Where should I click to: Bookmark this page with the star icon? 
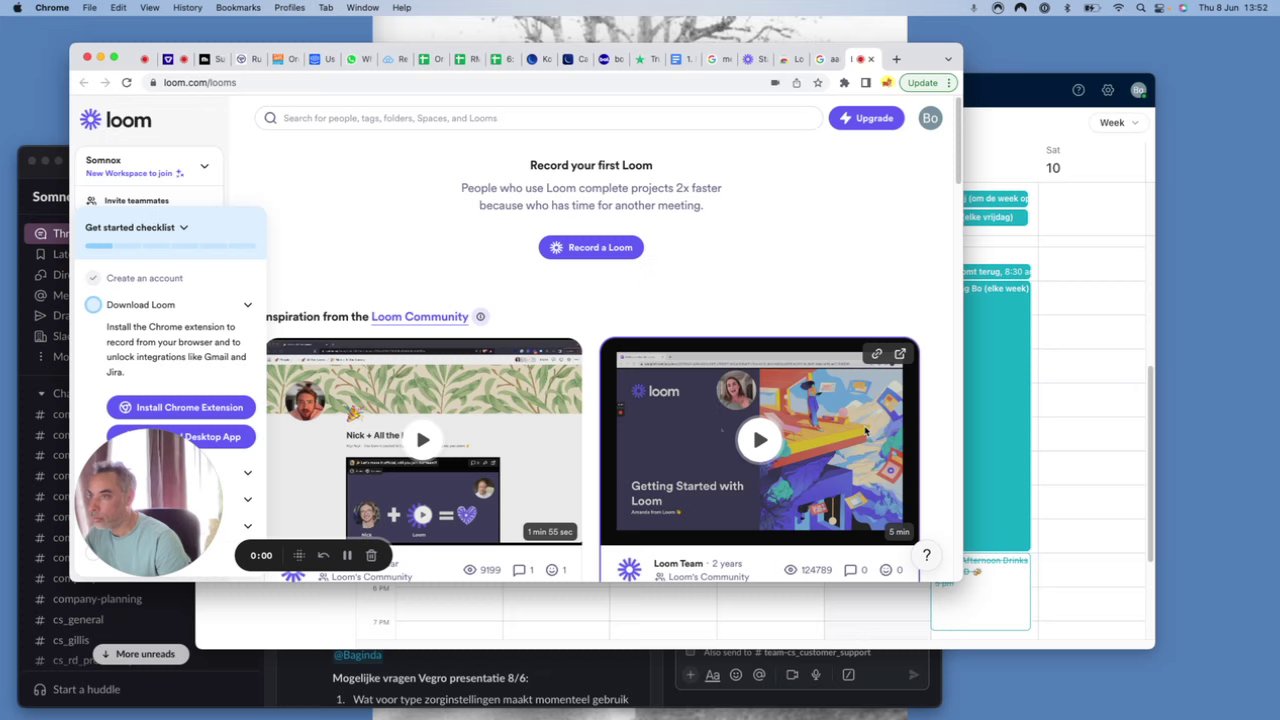coord(818,83)
